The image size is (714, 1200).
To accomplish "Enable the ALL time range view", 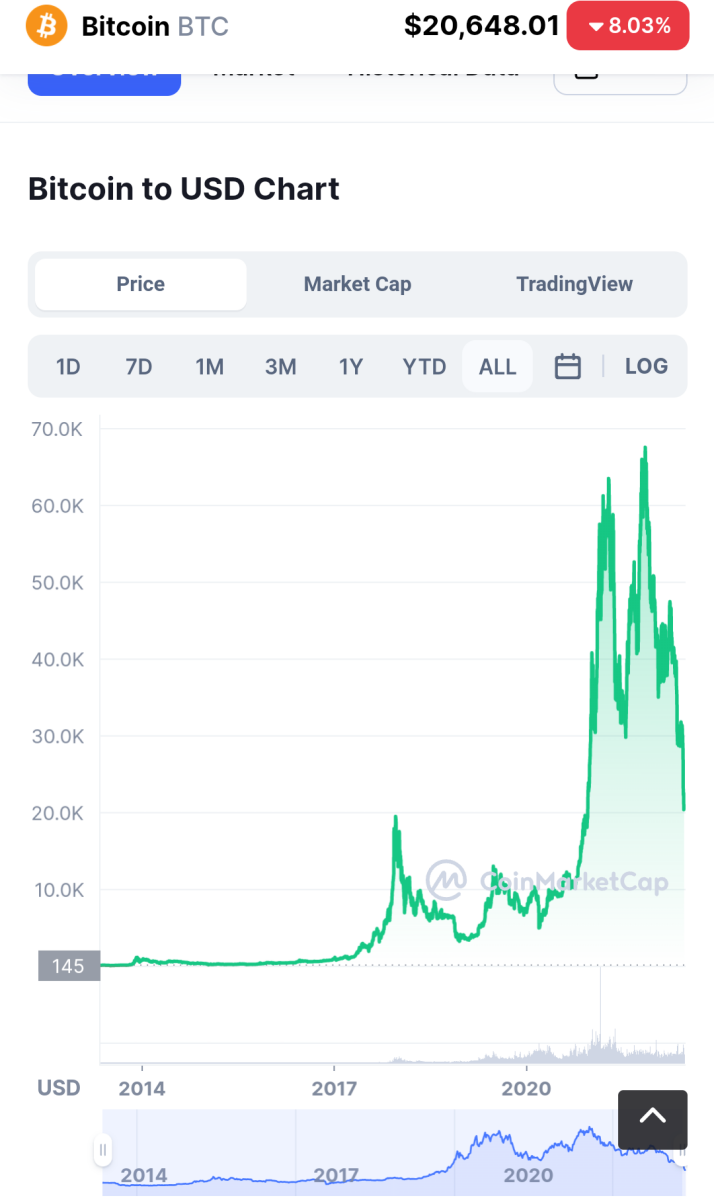I will pyautogui.click(x=497, y=366).
